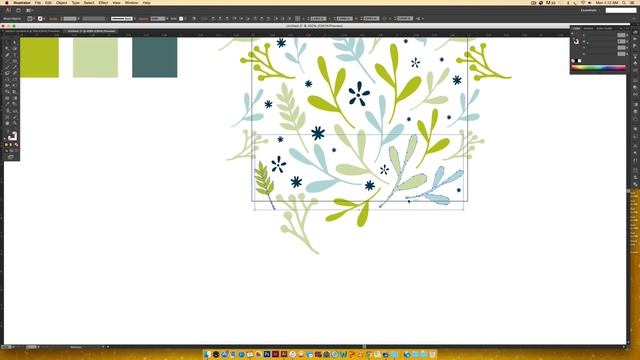The image size is (640, 360).
Task: Open the Arrange Documents menu in the application bar
Action: point(29,10)
